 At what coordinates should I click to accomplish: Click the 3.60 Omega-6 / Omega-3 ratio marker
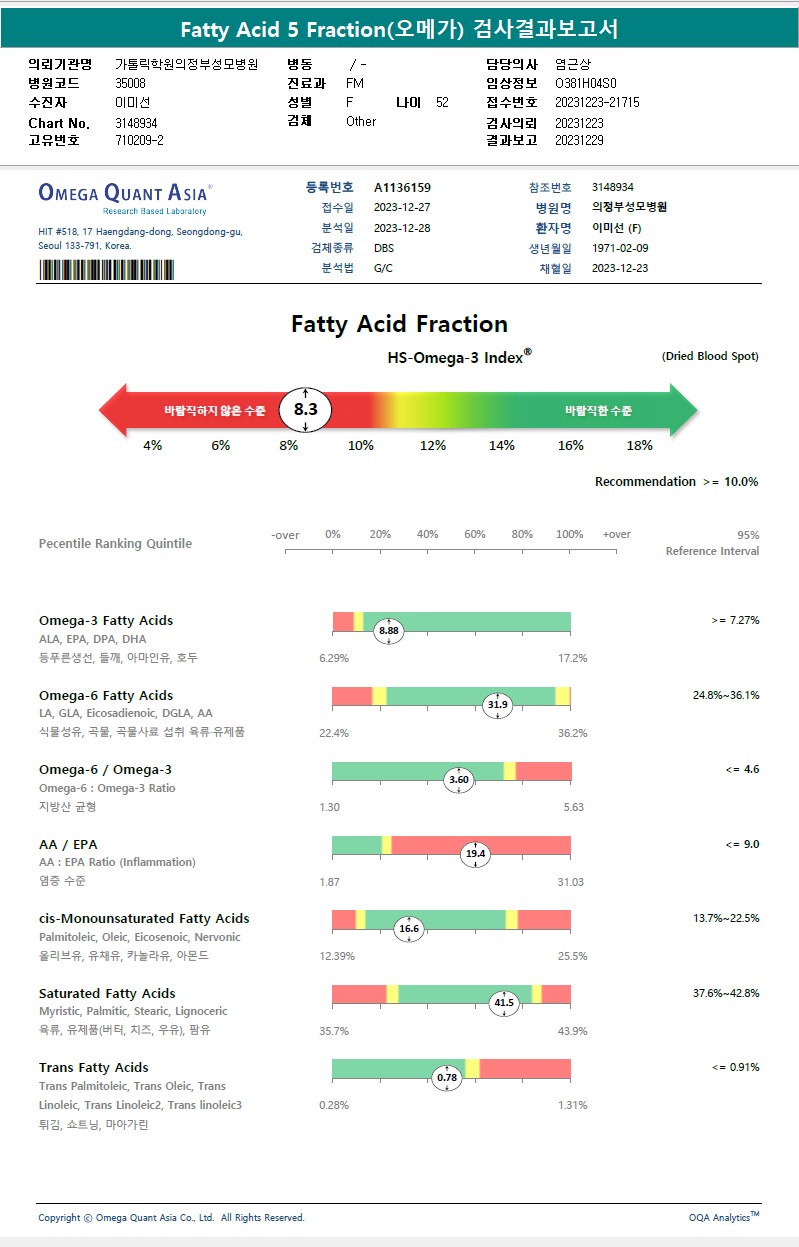click(x=459, y=779)
